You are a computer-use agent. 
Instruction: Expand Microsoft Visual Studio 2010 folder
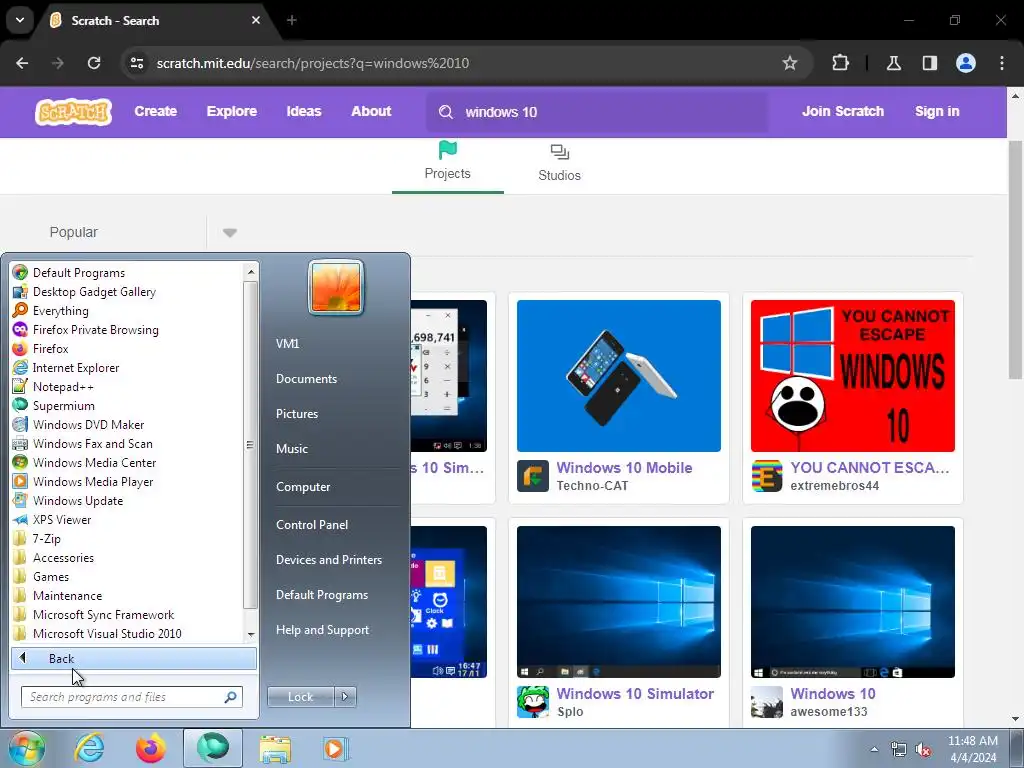(x=107, y=633)
